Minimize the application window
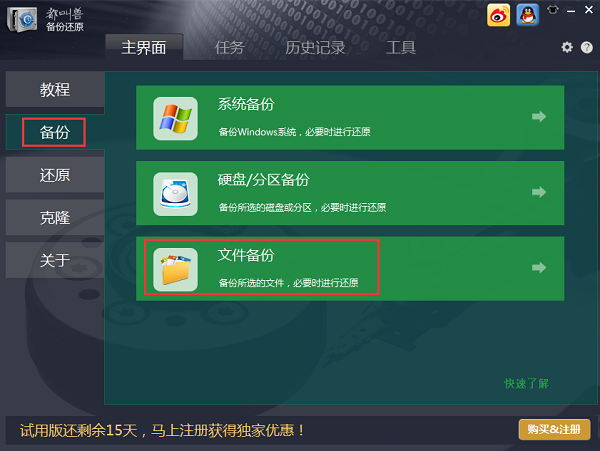 [571, 11]
